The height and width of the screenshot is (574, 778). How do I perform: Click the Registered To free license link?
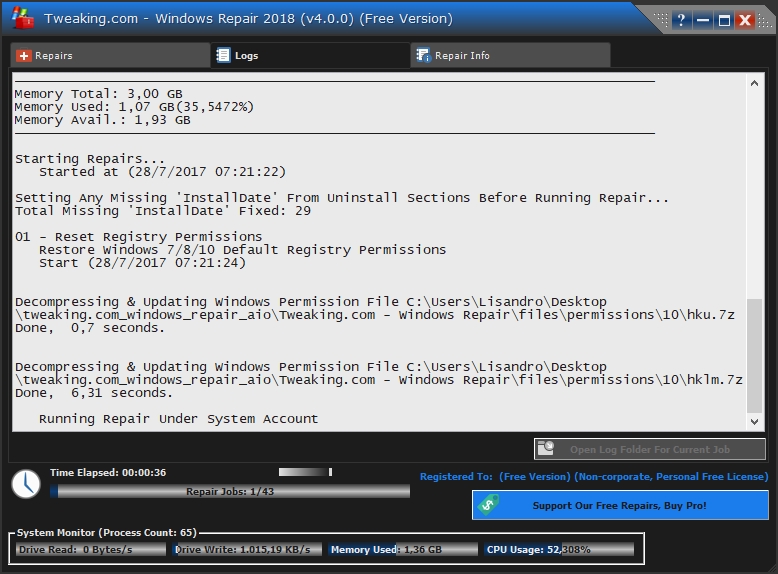pyautogui.click(x=594, y=476)
